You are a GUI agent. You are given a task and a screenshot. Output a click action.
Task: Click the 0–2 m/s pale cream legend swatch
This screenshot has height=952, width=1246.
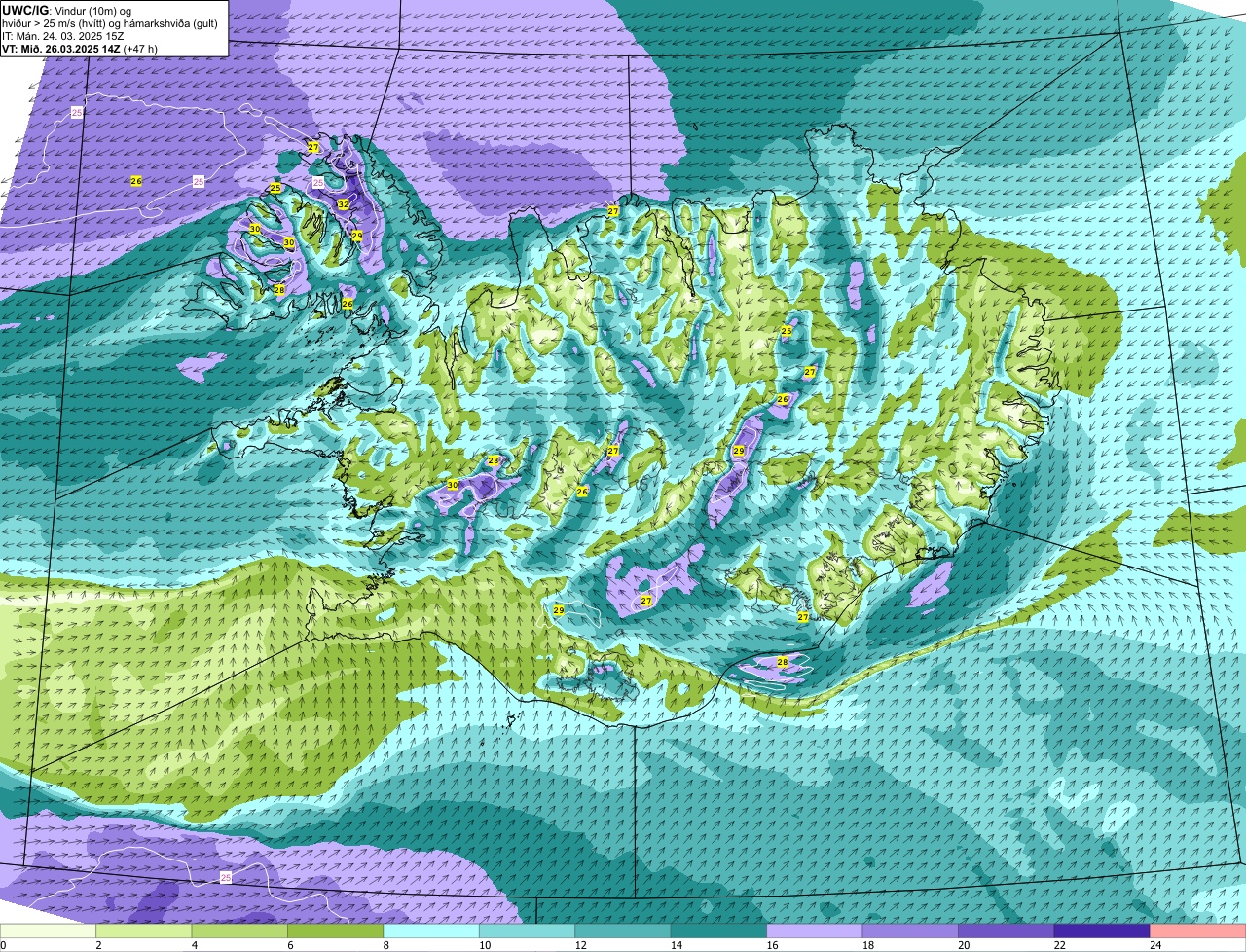click(49, 931)
